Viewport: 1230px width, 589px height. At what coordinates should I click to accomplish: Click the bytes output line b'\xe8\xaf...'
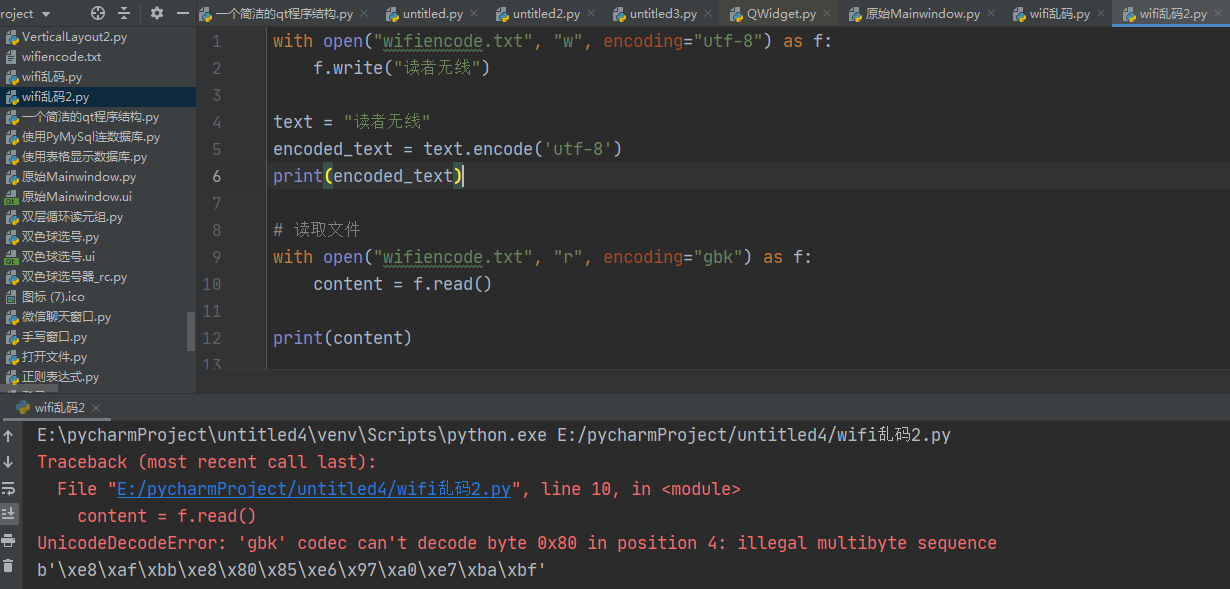point(292,570)
